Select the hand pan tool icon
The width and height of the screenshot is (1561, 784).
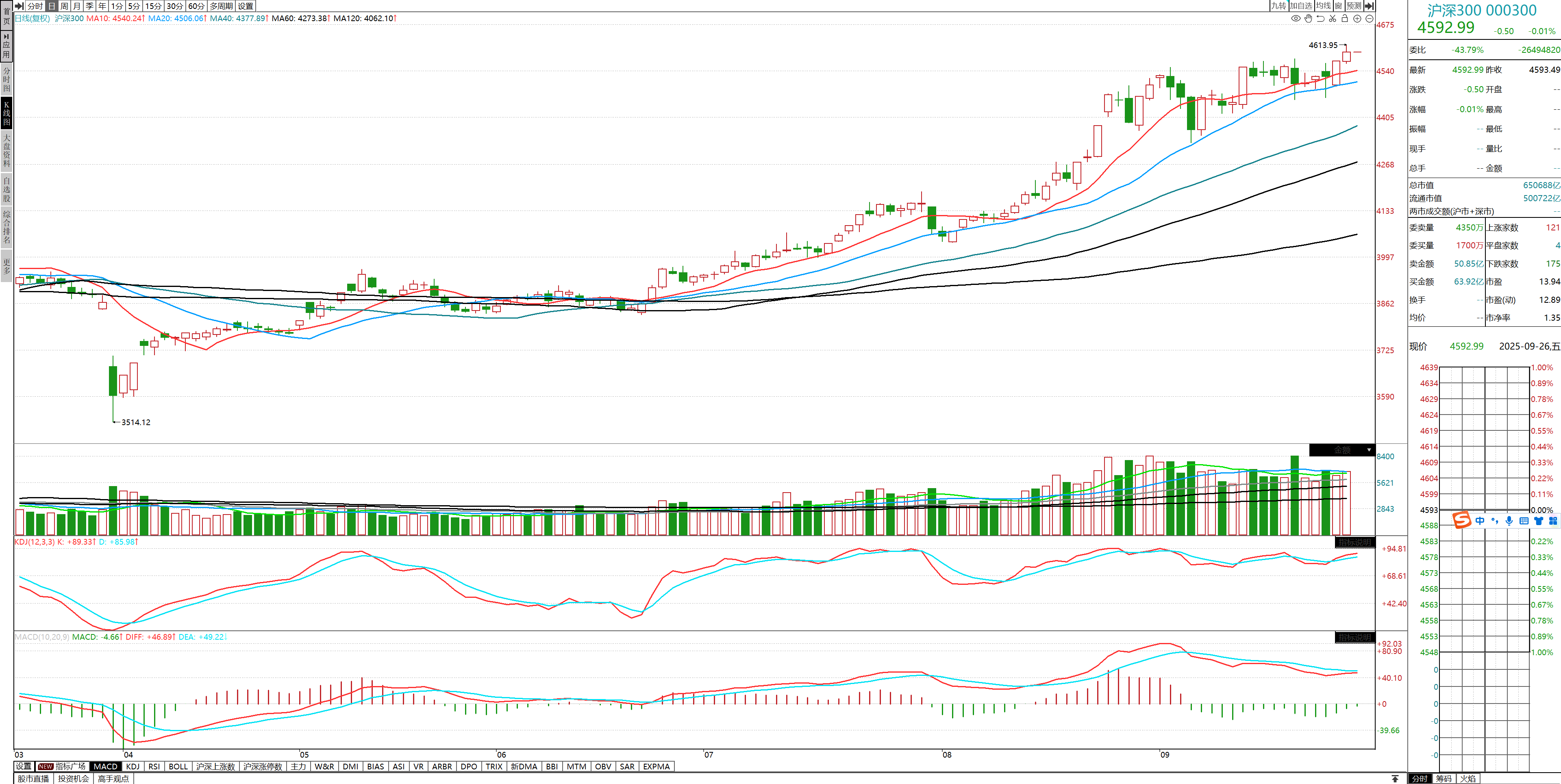[1308, 18]
